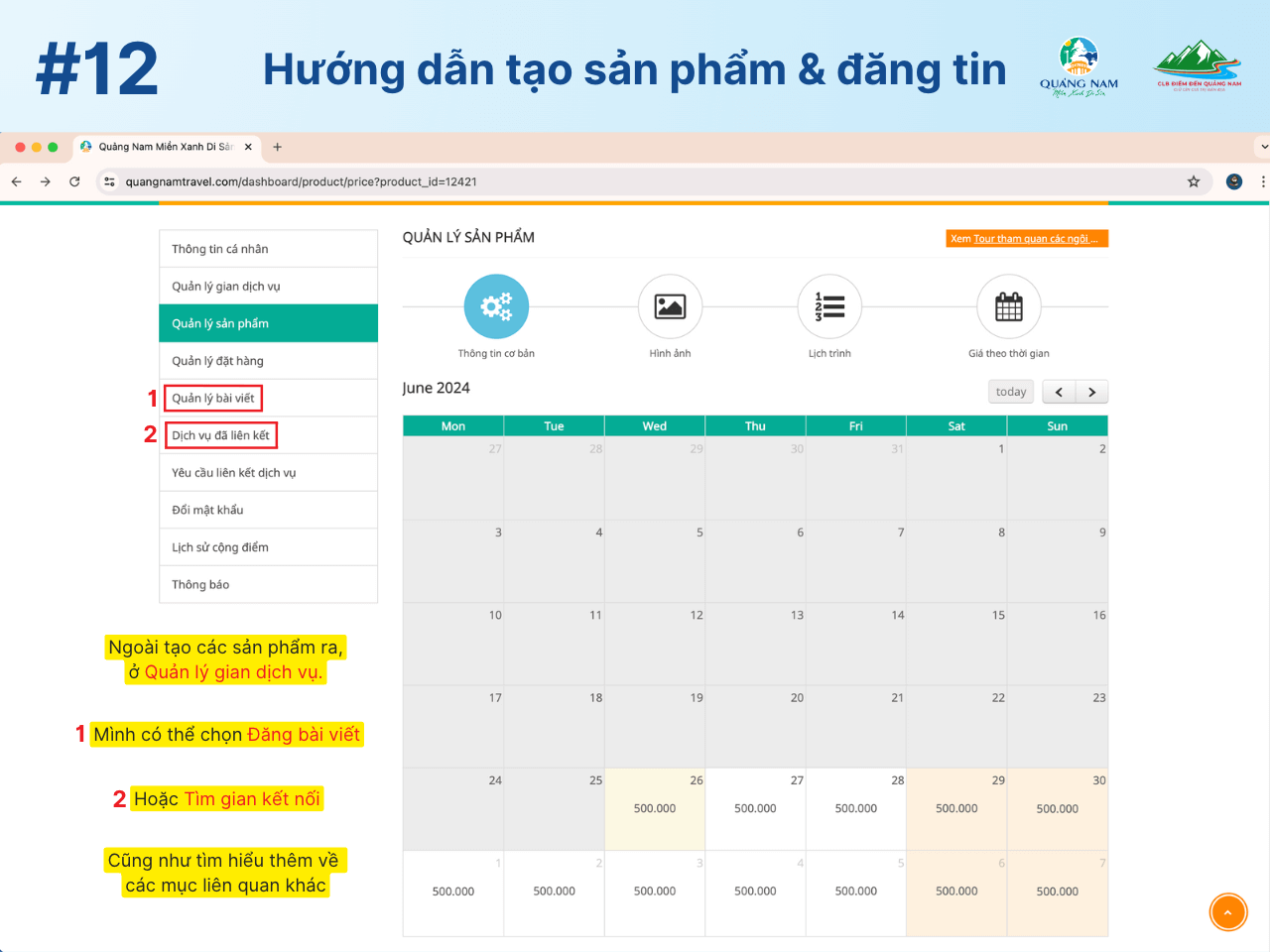Open Quản lý bài viết menu item
This screenshot has width=1270, height=952.
point(213,398)
